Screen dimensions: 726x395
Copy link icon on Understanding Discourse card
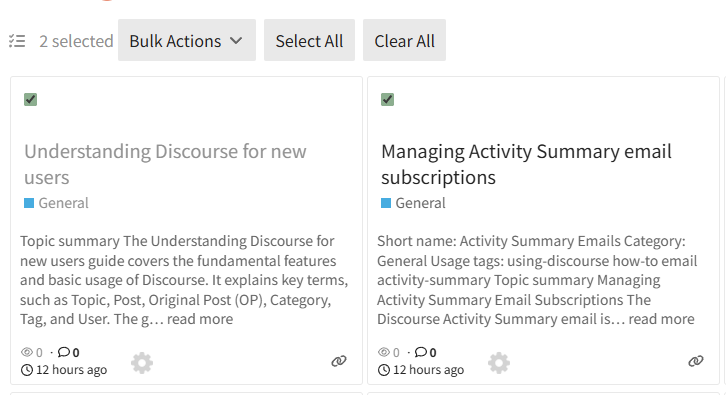tap(339, 361)
